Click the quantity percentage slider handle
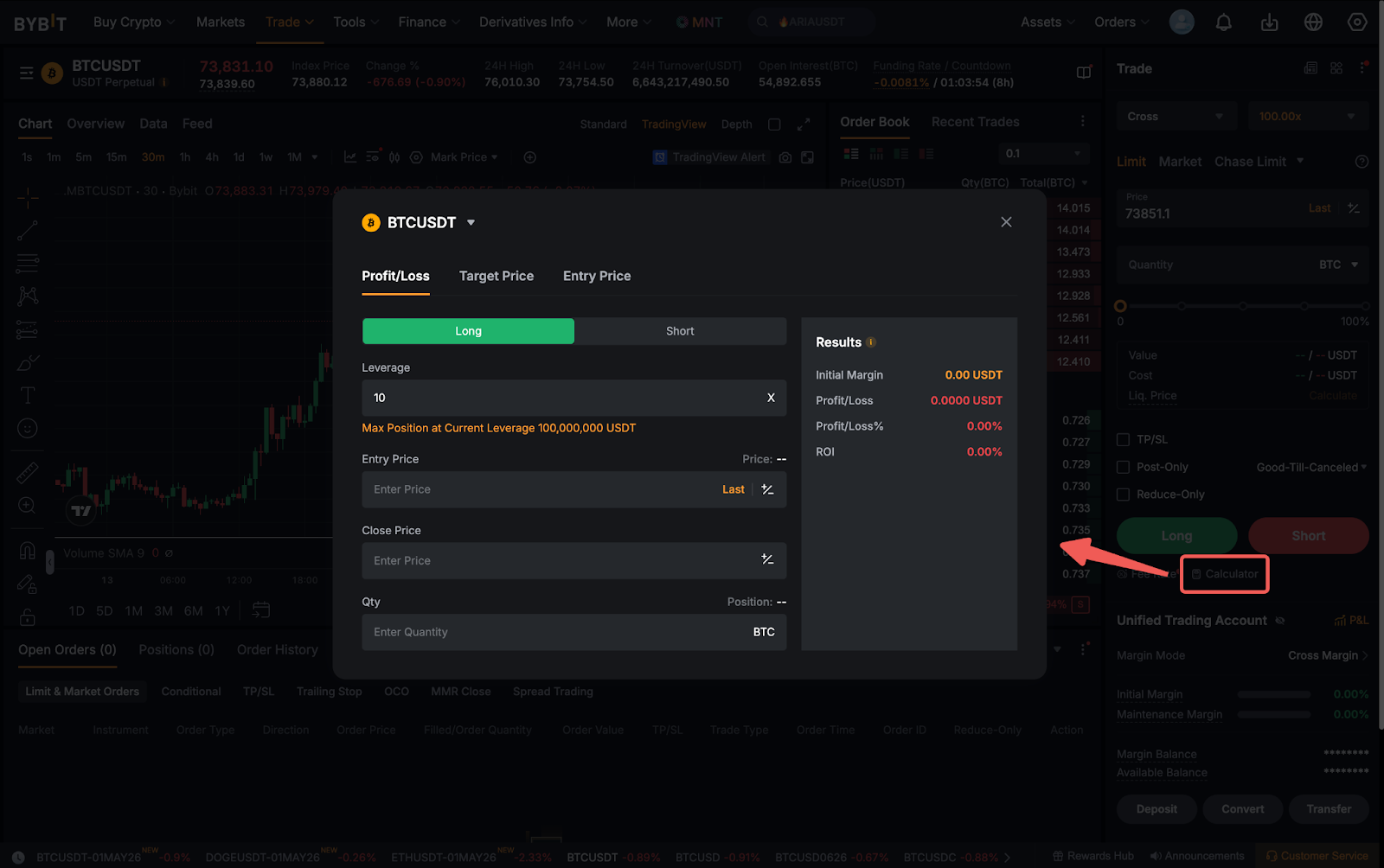 pyautogui.click(x=1120, y=306)
